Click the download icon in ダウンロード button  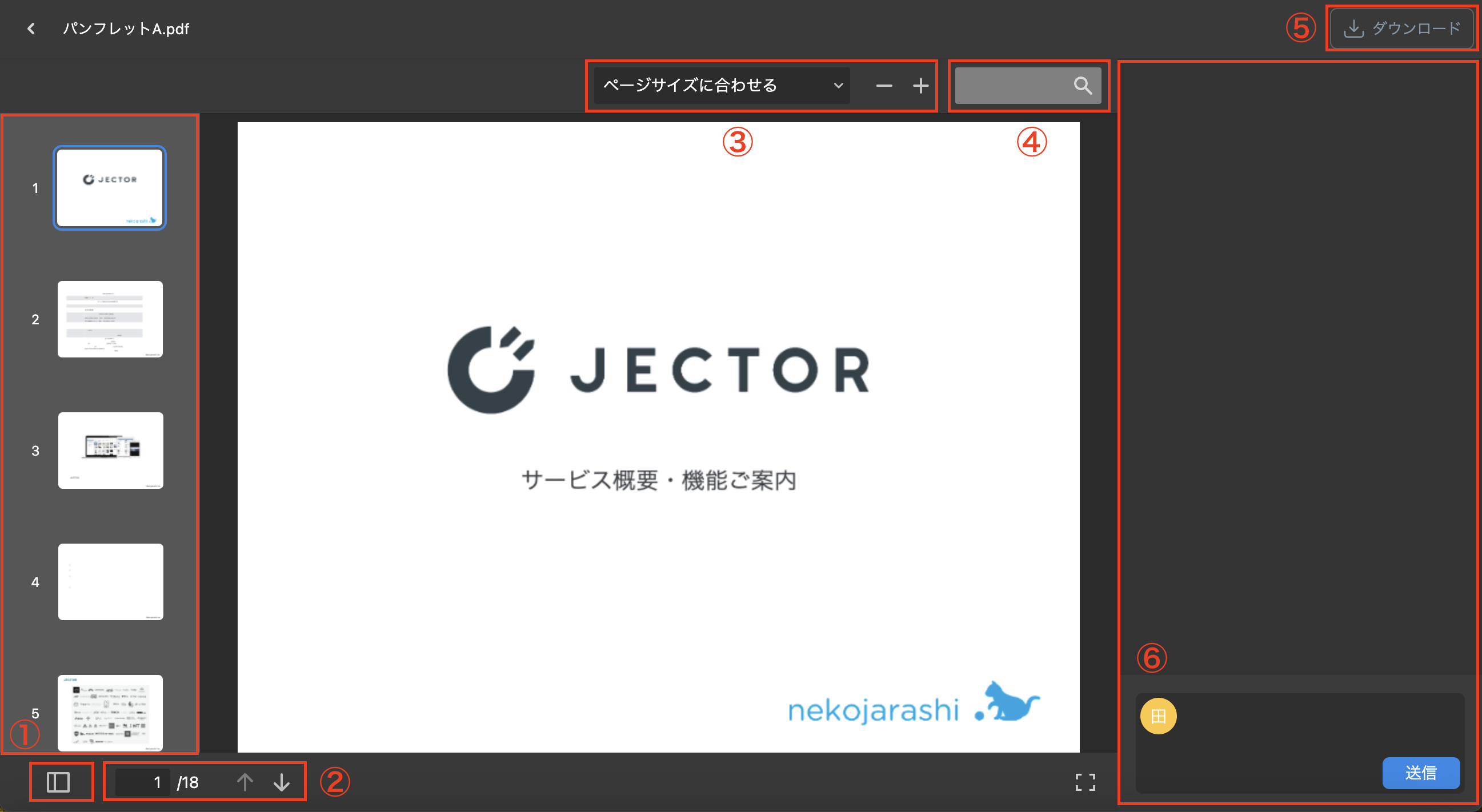click(1353, 27)
